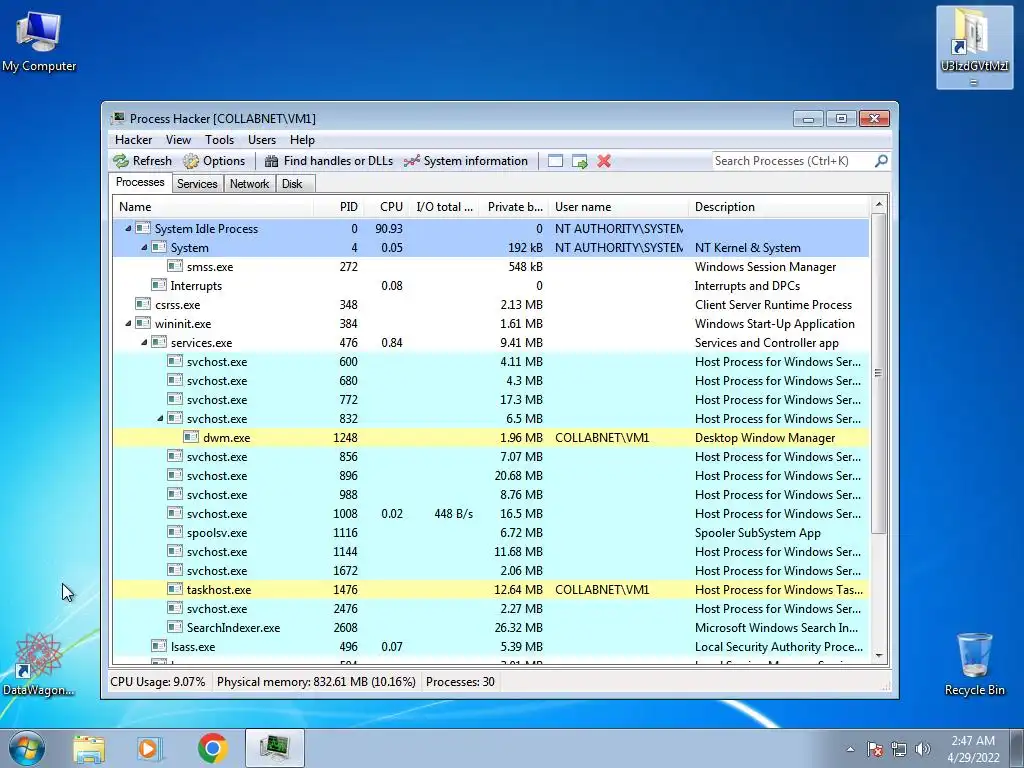Select the Processes tab

[140, 182]
